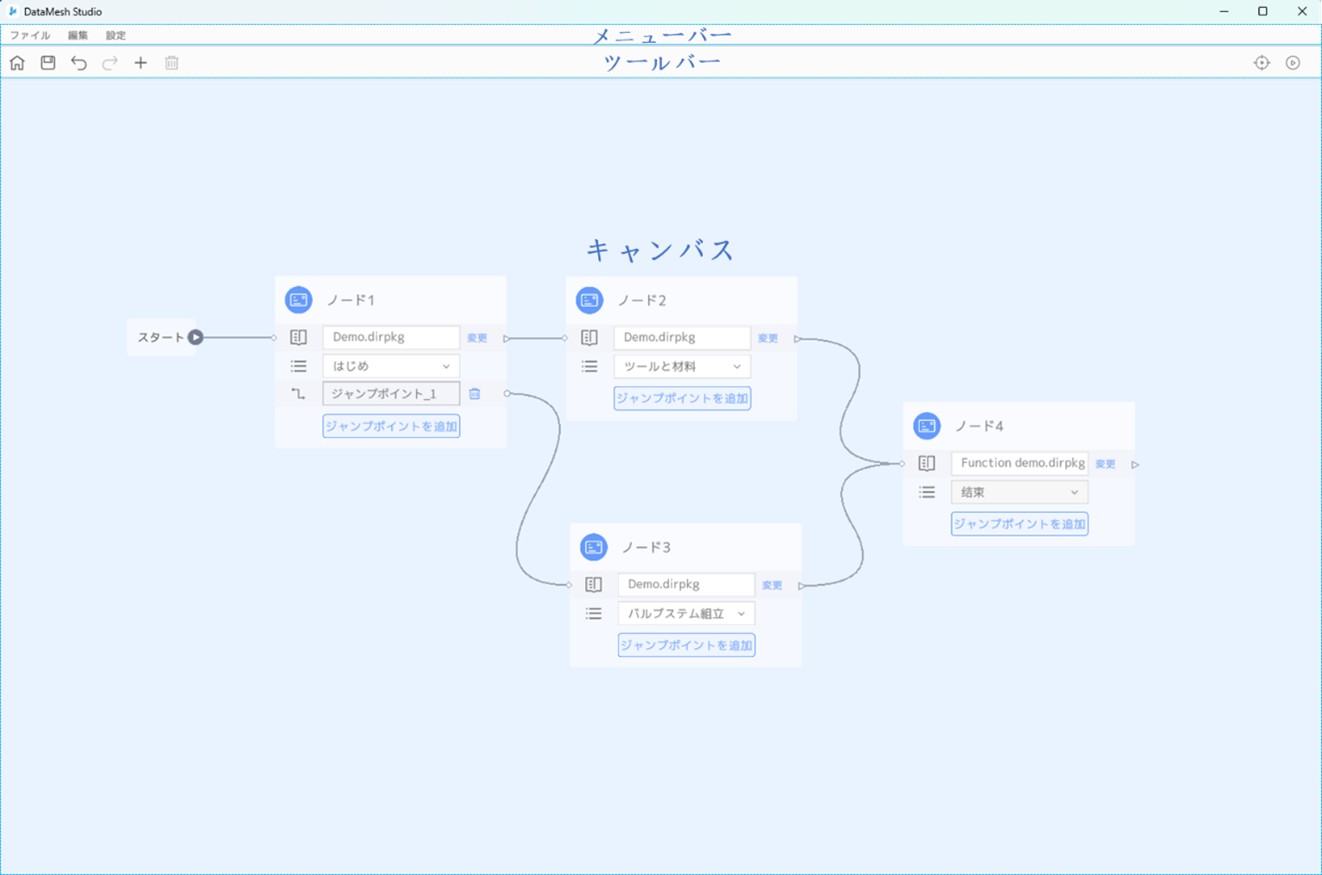Viewport: 1322px width, 875px height.
Task: Click ジャンプポイントを追加 in ノード2
Action: (x=682, y=398)
